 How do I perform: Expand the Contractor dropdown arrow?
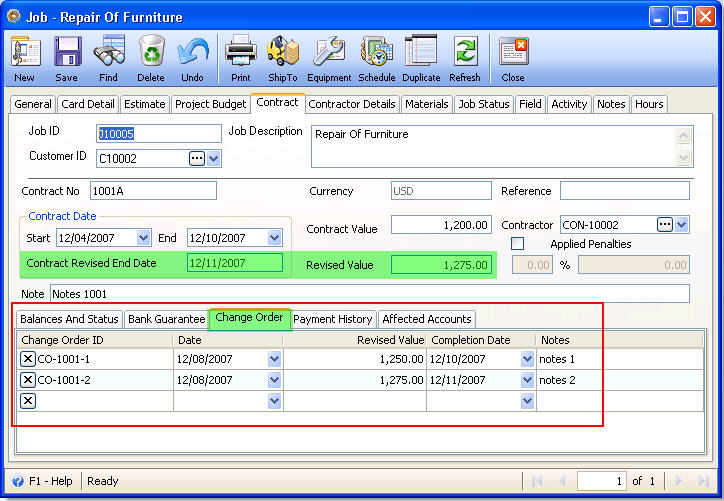[x=682, y=225]
